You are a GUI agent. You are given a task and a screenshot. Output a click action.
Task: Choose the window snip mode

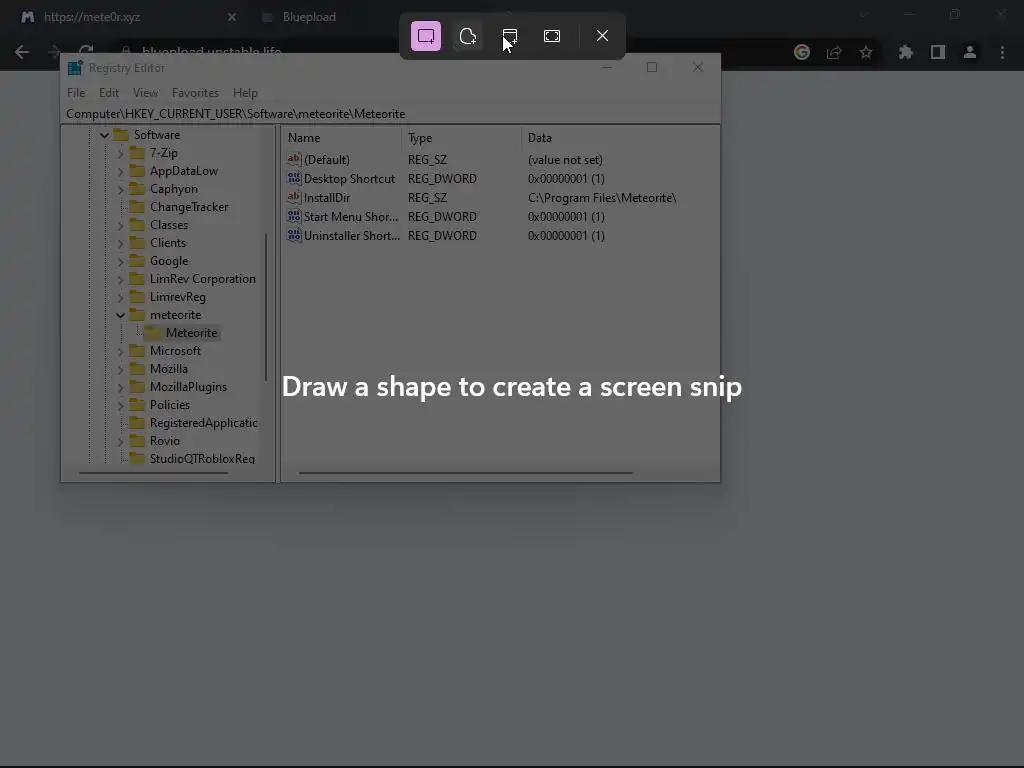[x=510, y=36]
